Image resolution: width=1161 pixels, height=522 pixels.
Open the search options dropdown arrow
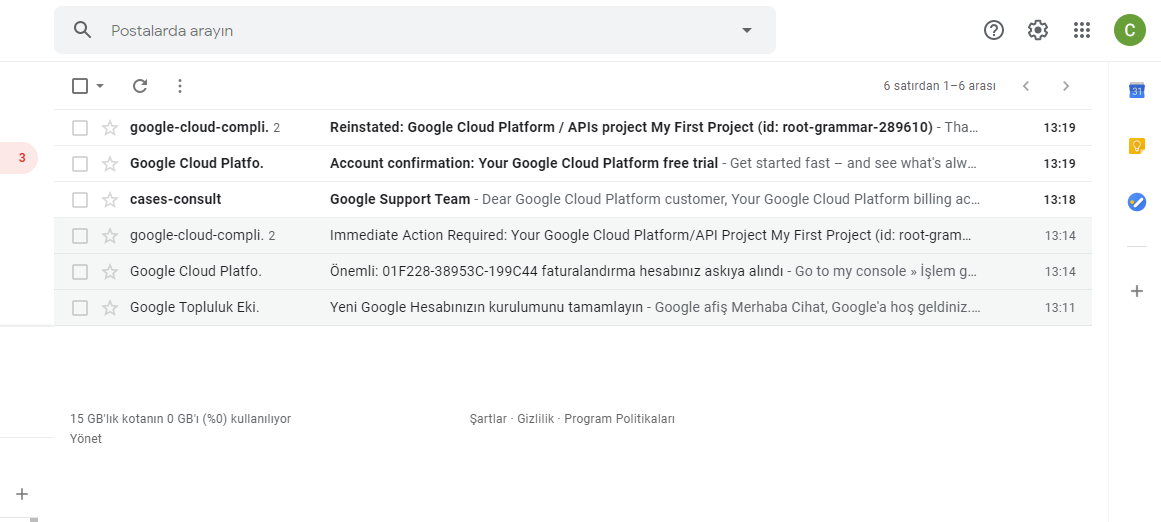tap(746, 30)
